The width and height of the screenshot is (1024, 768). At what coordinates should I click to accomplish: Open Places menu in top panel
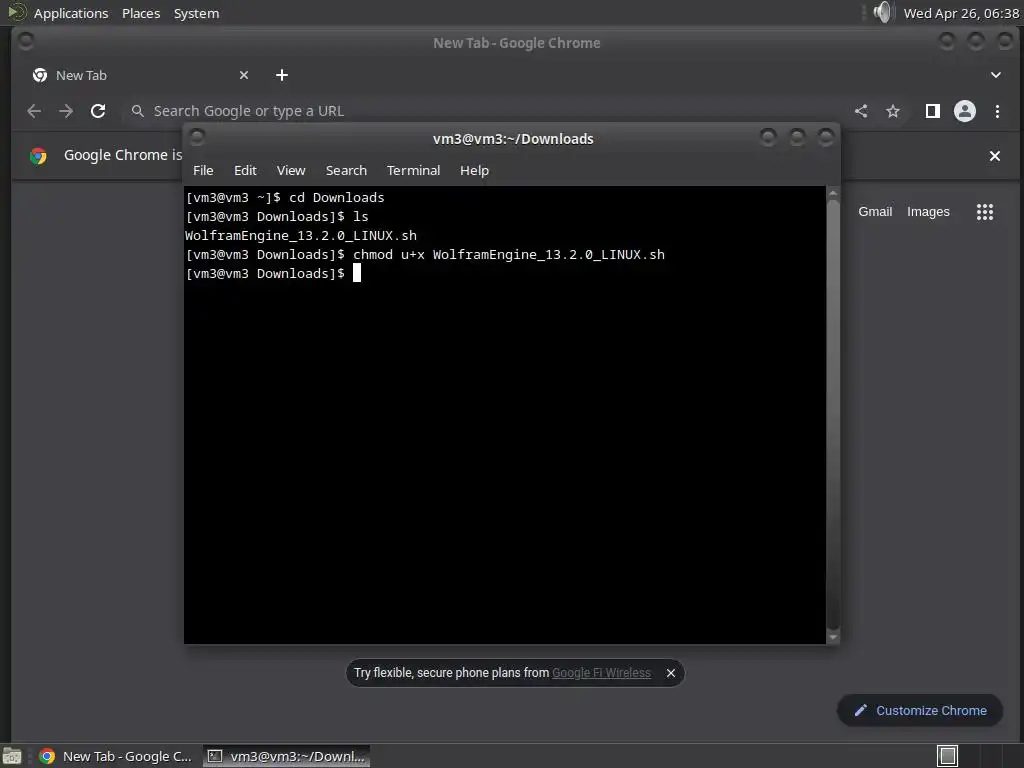pos(141,13)
